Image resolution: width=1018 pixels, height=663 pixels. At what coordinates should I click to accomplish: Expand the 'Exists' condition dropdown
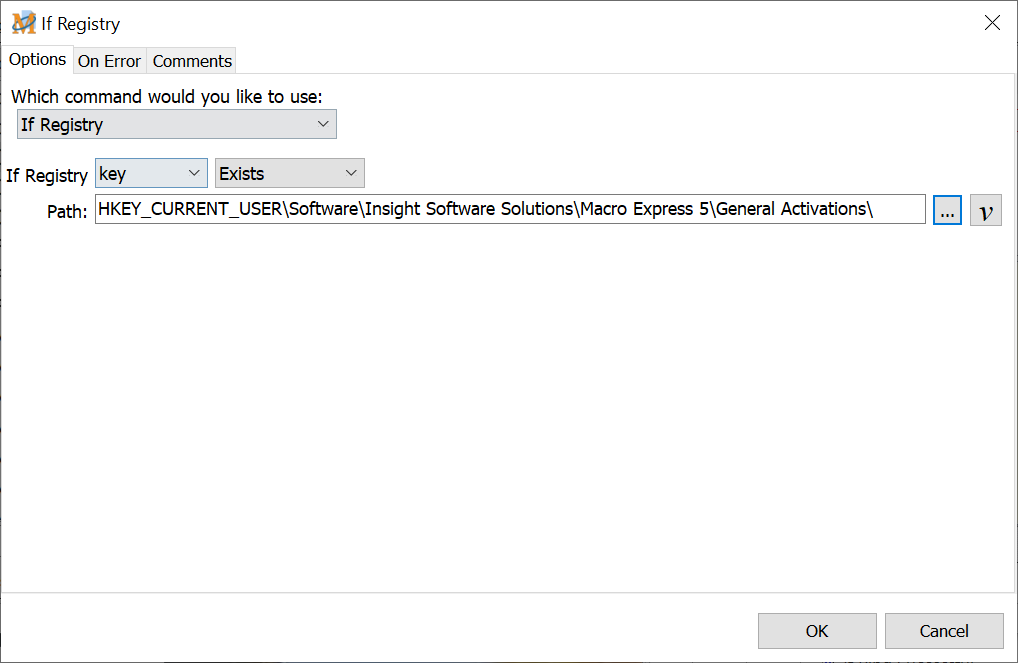tap(289, 174)
